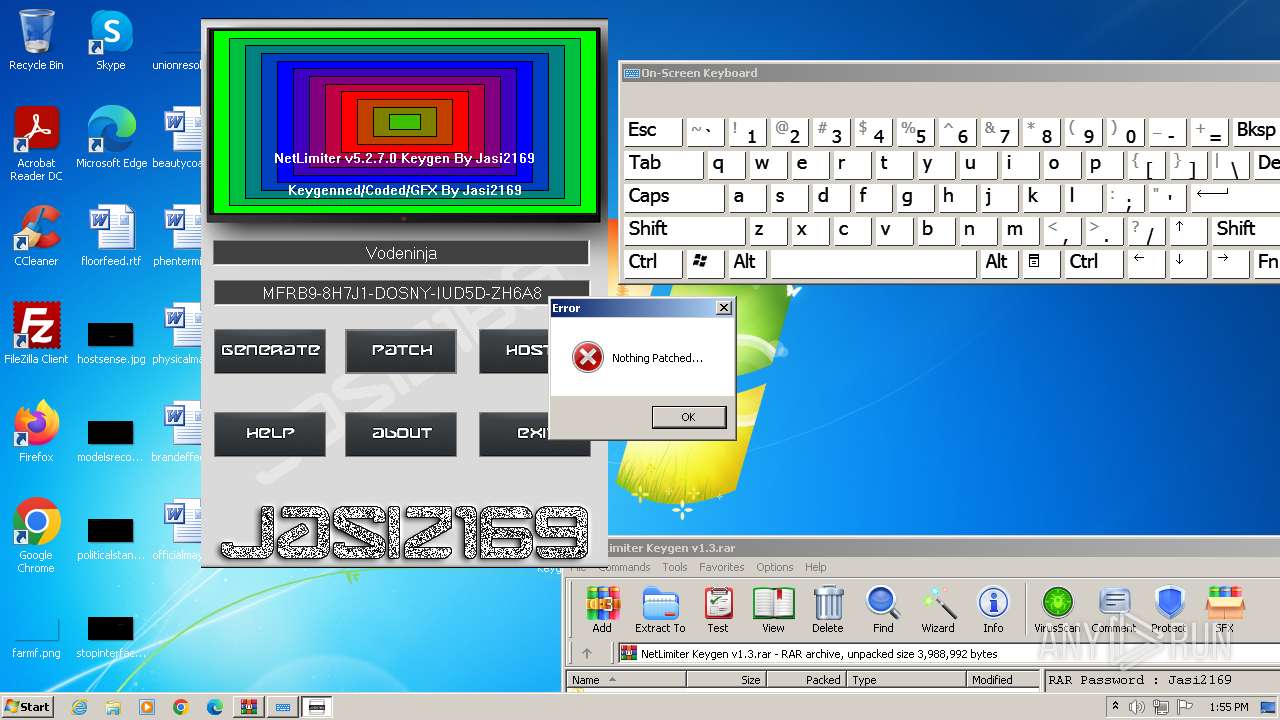Open the Recycle Bin desktop icon
The height and width of the screenshot is (720, 1280).
pos(36,40)
